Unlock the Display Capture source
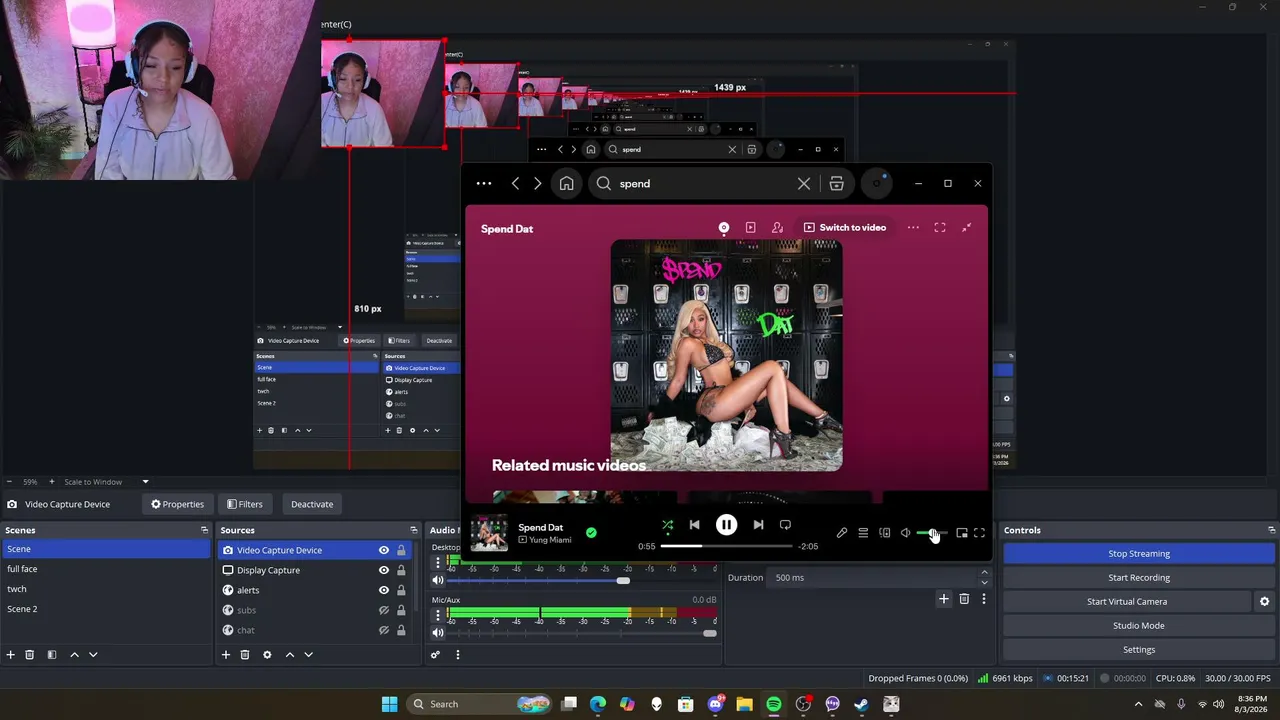 tap(401, 570)
